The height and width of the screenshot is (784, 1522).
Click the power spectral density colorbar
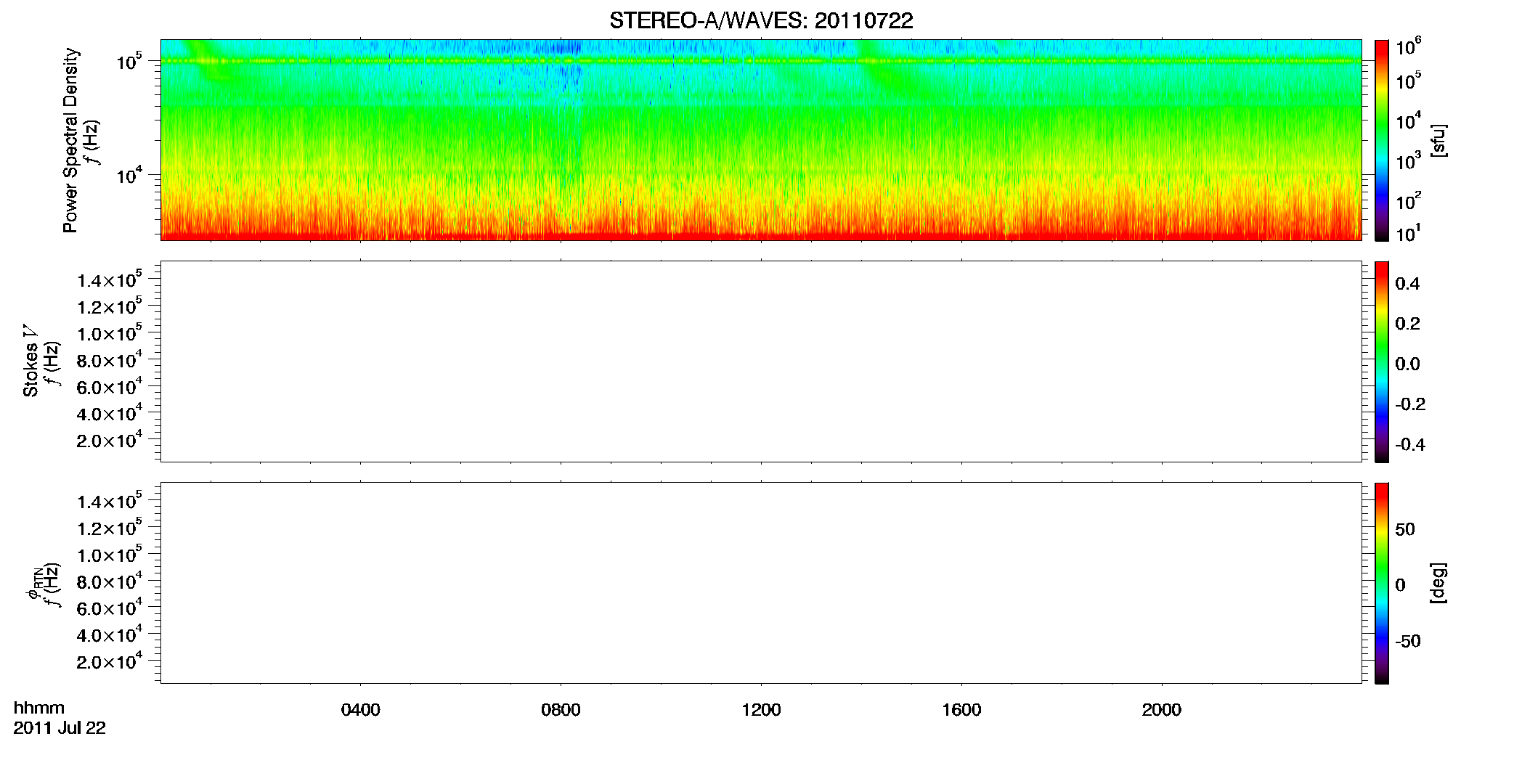[x=1382, y=140]
